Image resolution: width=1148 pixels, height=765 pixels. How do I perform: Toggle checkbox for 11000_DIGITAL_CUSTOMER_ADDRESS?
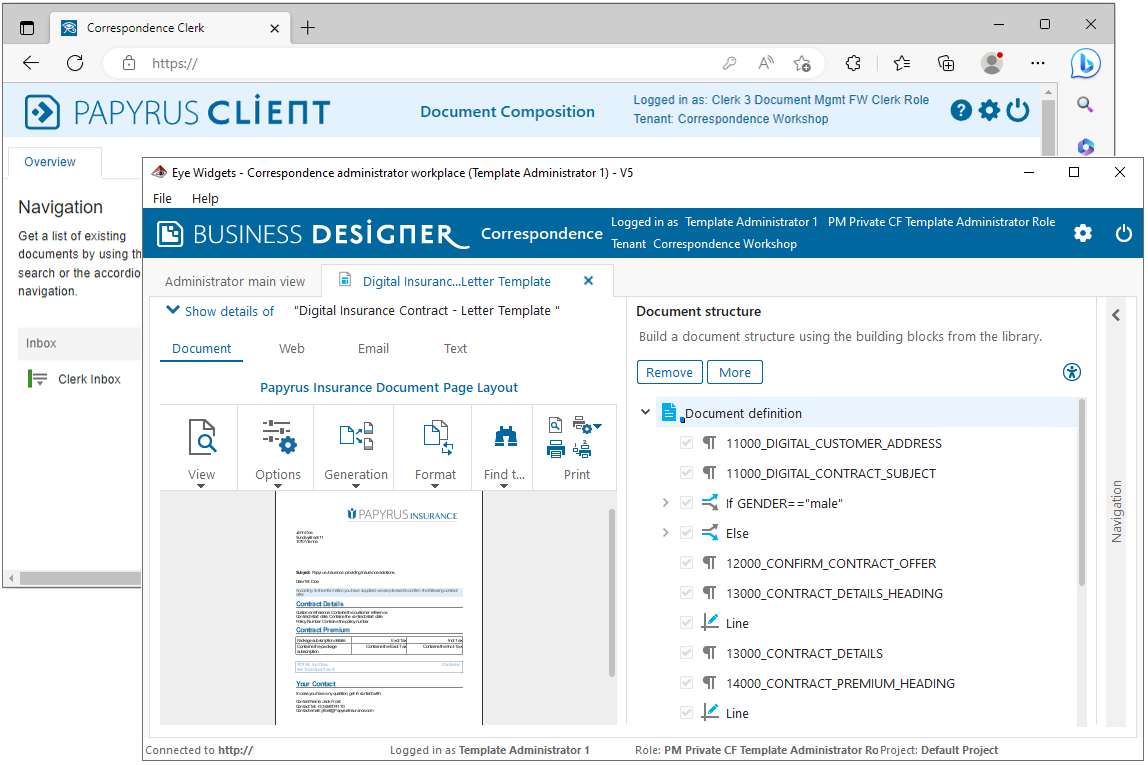pos(686,443)
